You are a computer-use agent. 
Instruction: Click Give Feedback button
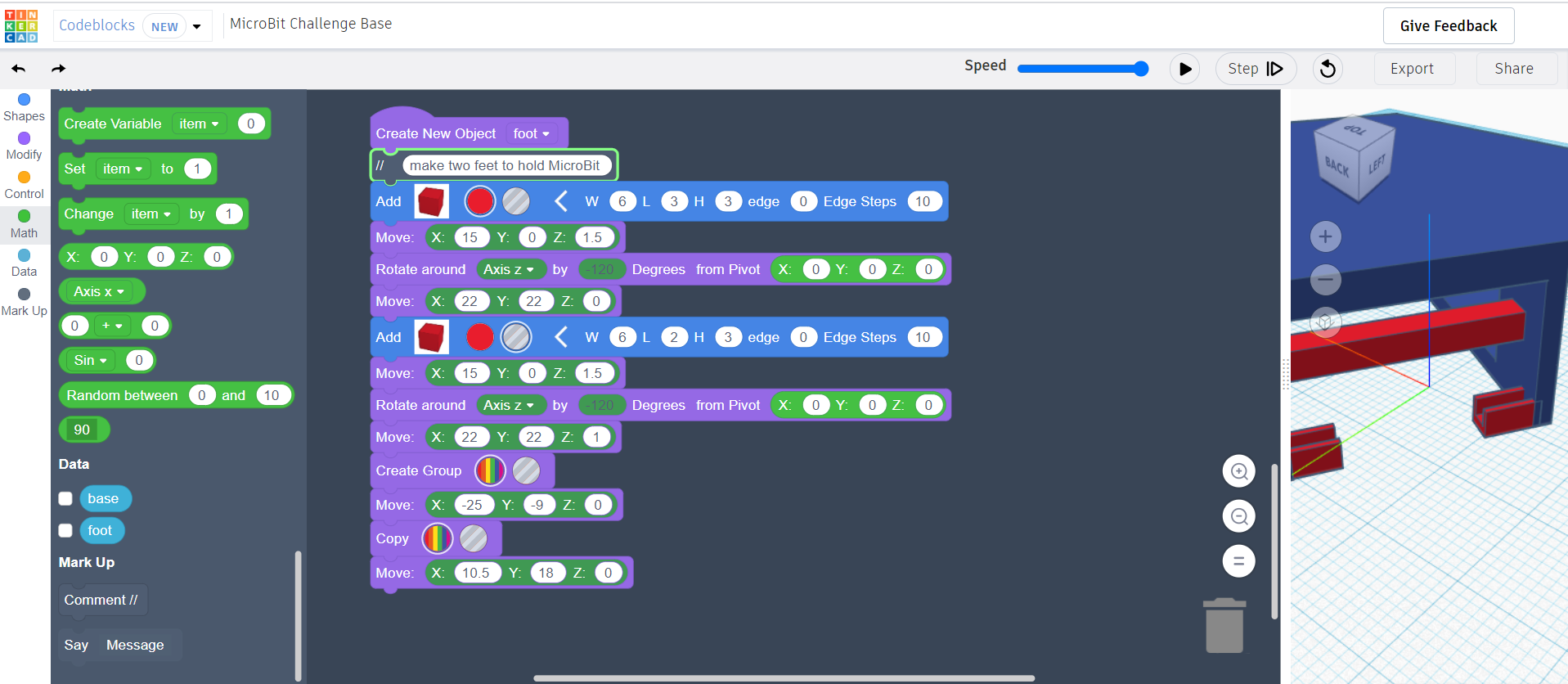pos(1449,26)
